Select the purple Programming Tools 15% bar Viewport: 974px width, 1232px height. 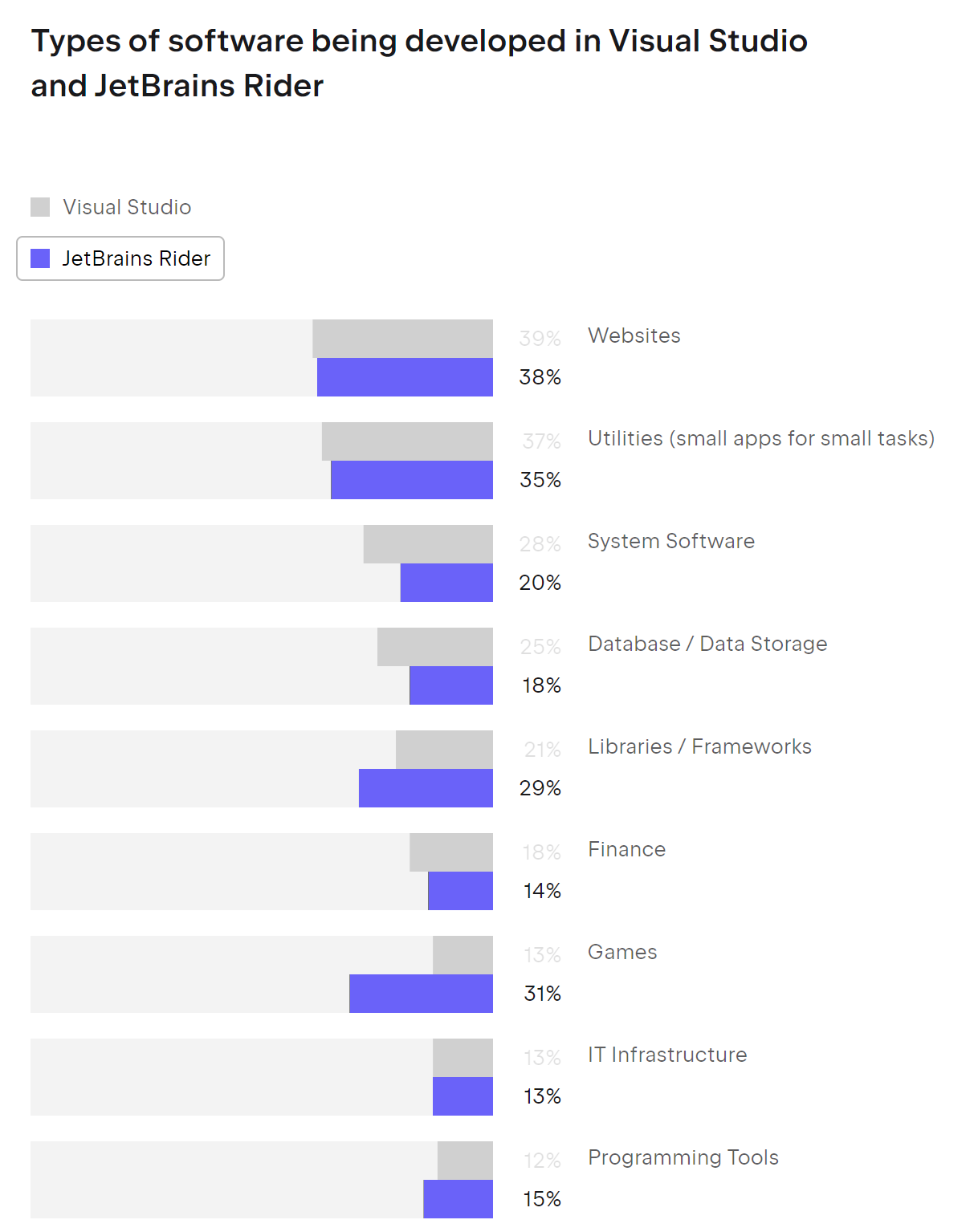point(458,1199)
